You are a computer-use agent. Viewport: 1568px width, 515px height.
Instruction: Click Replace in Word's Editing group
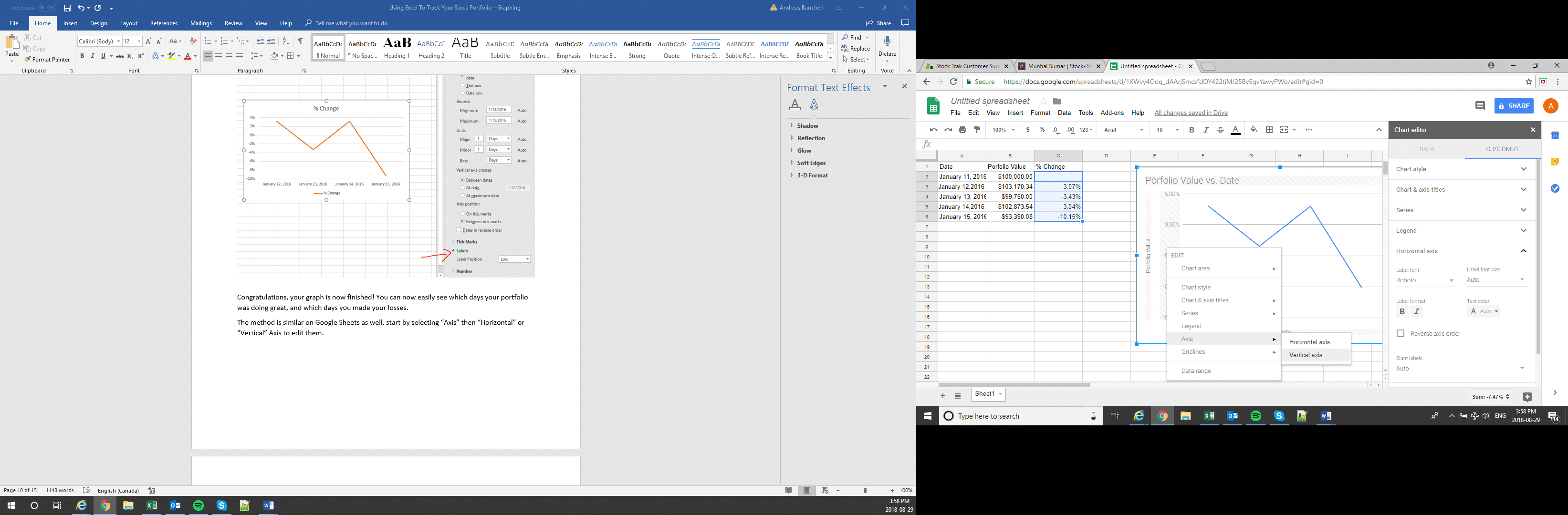pyautogui.click(x=856, y=49)
